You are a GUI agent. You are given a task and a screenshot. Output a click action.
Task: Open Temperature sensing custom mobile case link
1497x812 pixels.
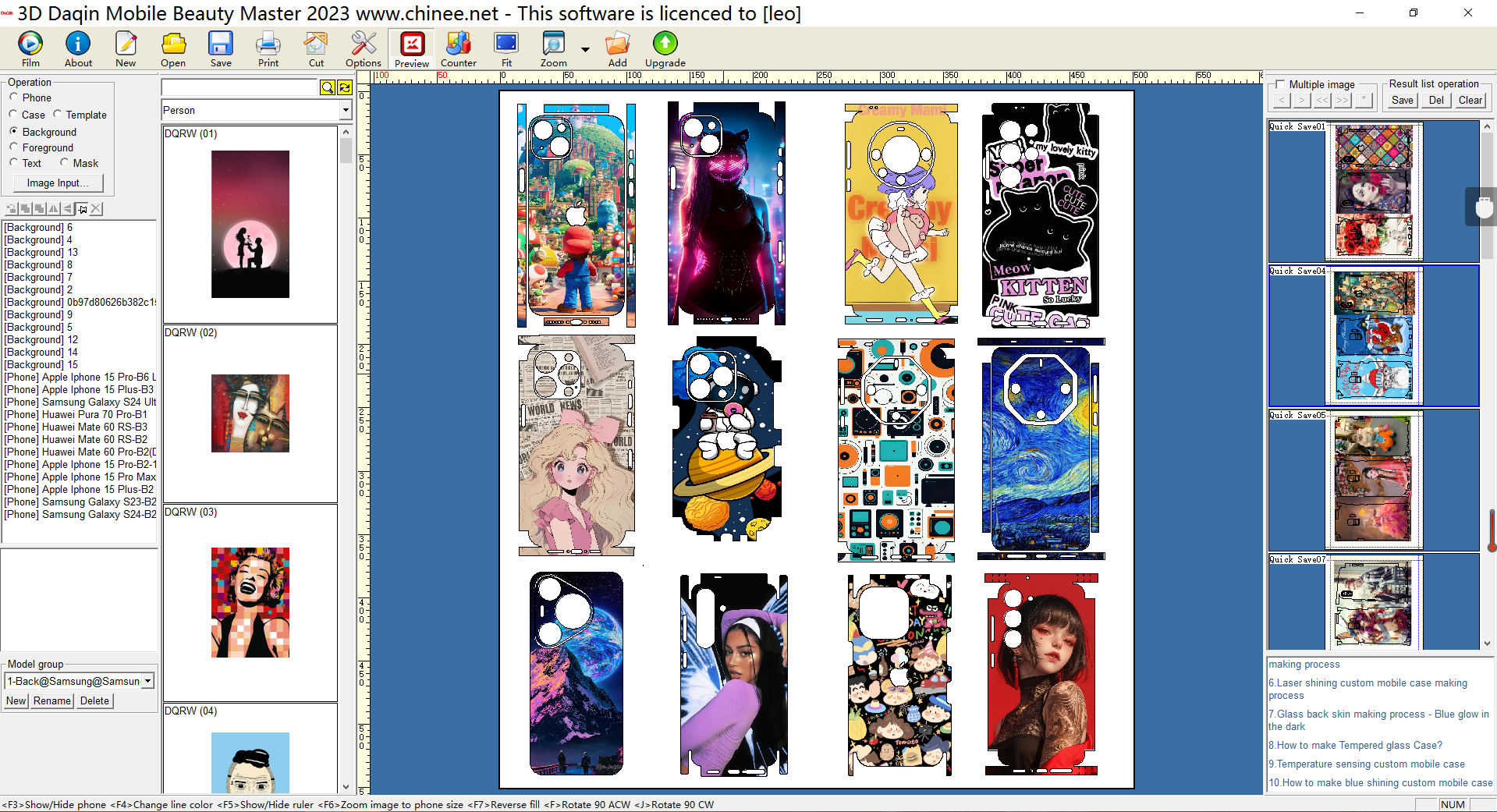click(x=1367, y=764)
